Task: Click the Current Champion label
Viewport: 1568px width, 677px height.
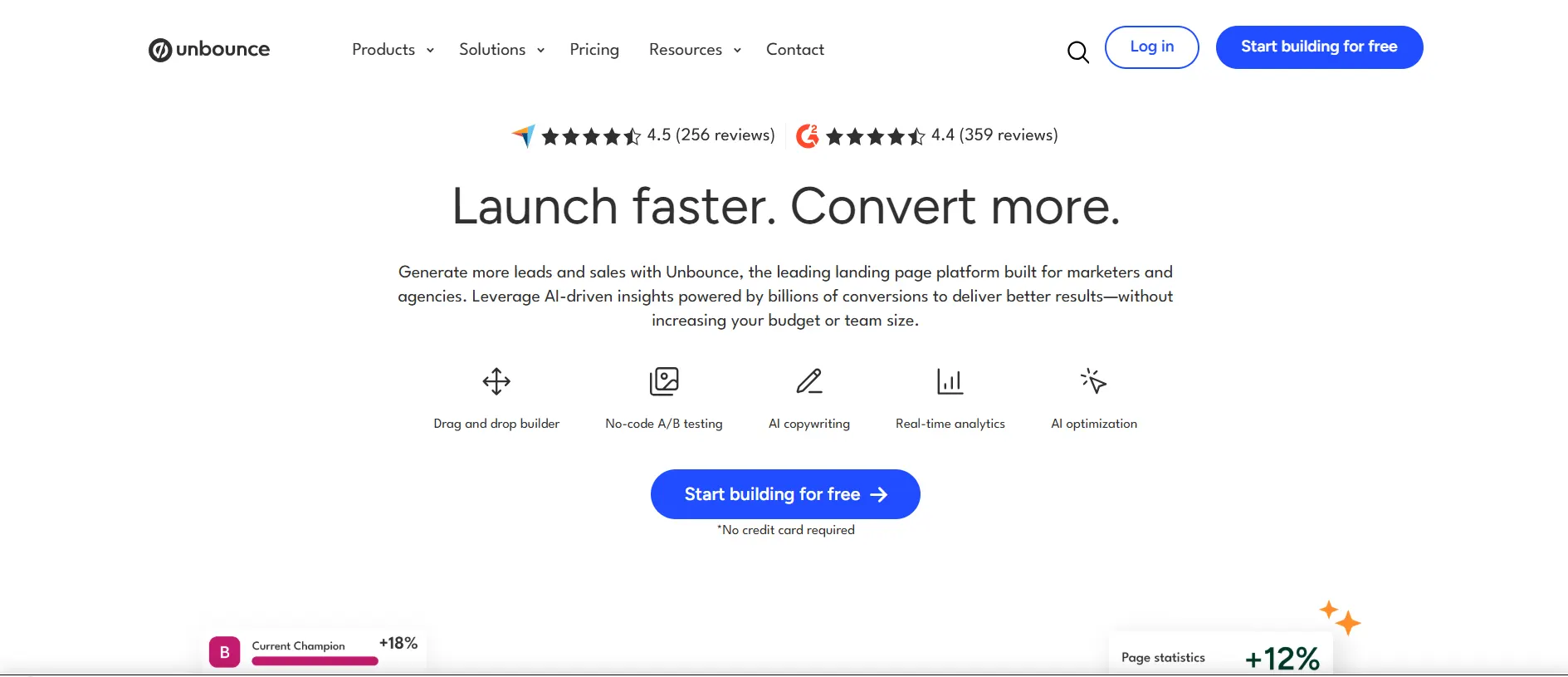Action: (299, 645)
